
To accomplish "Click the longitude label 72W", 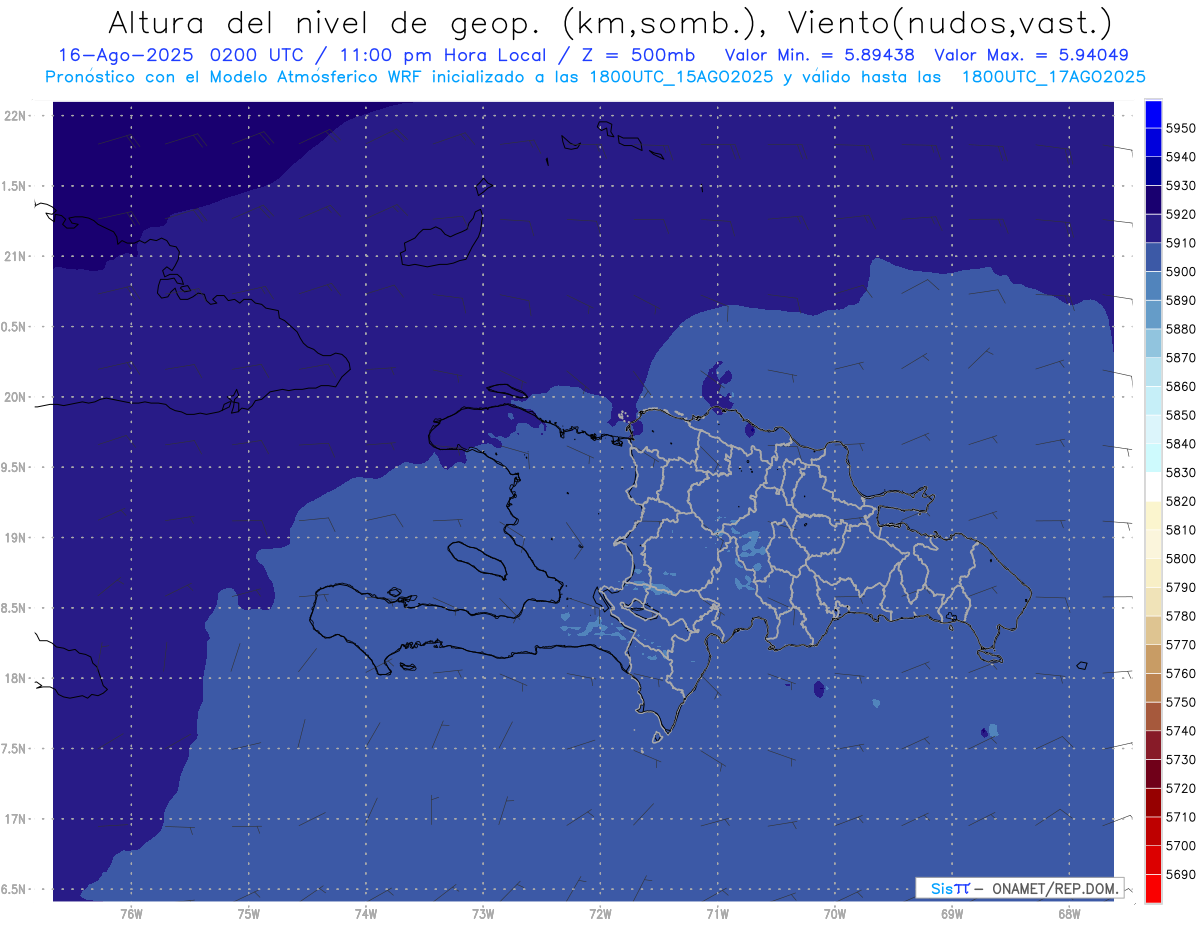I will coord(601,913).
